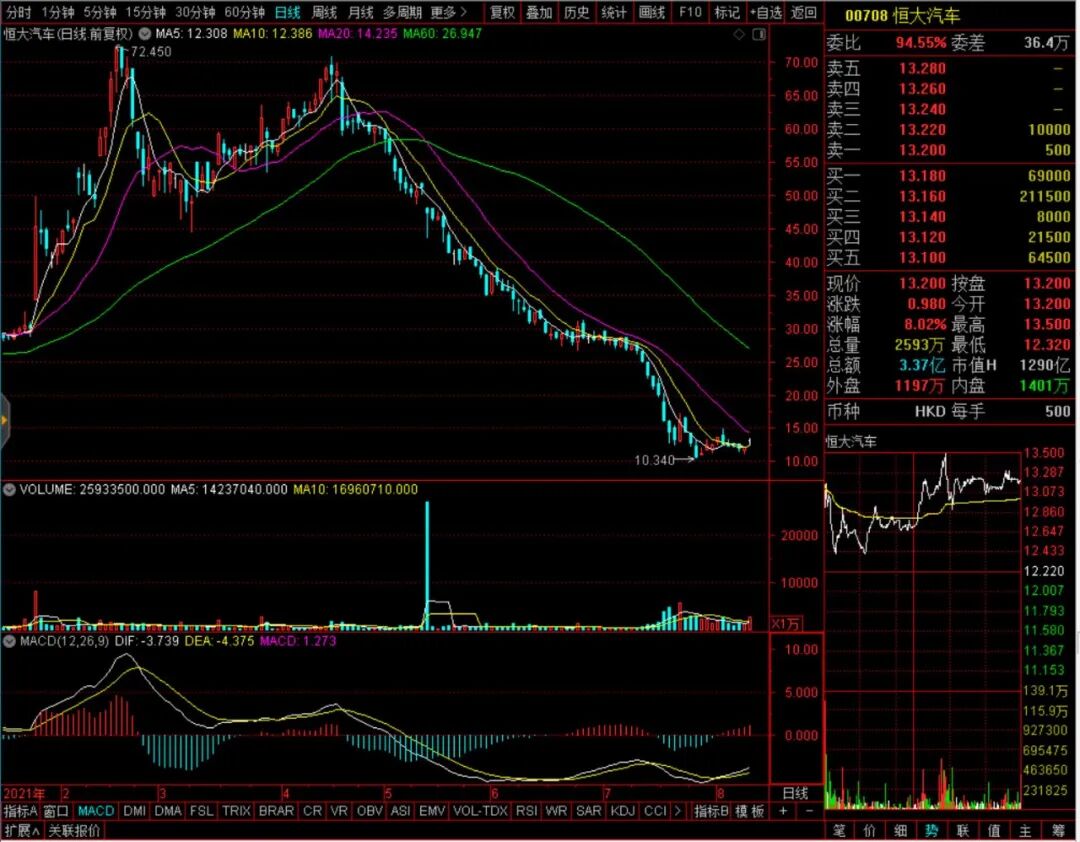Open the main chart indicator settings arrow icon
Viewport: 1080px width, 842px height.
[x=144, y=33]
